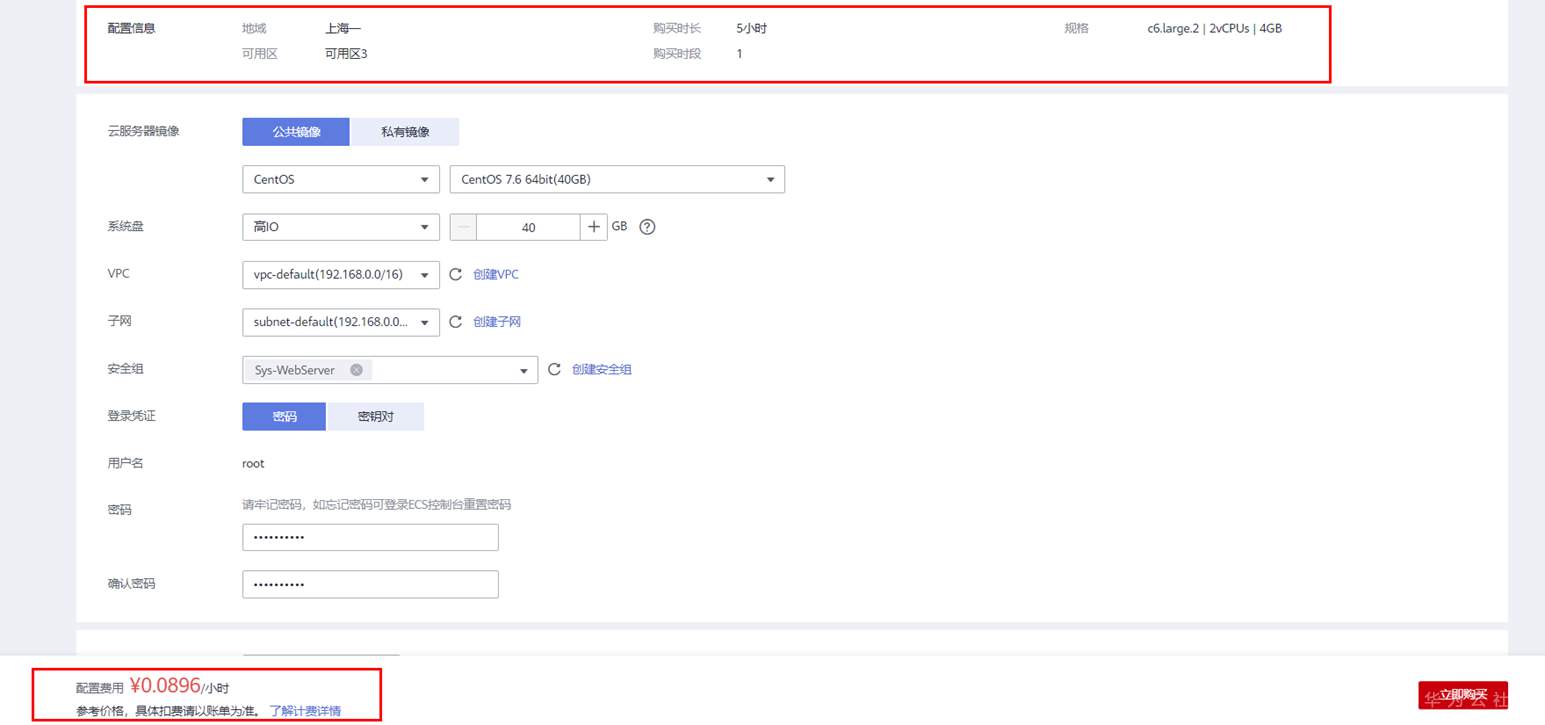Increase system disk size with plus
The width and height of the screenshot is (1545, 725).
point(594,227)
